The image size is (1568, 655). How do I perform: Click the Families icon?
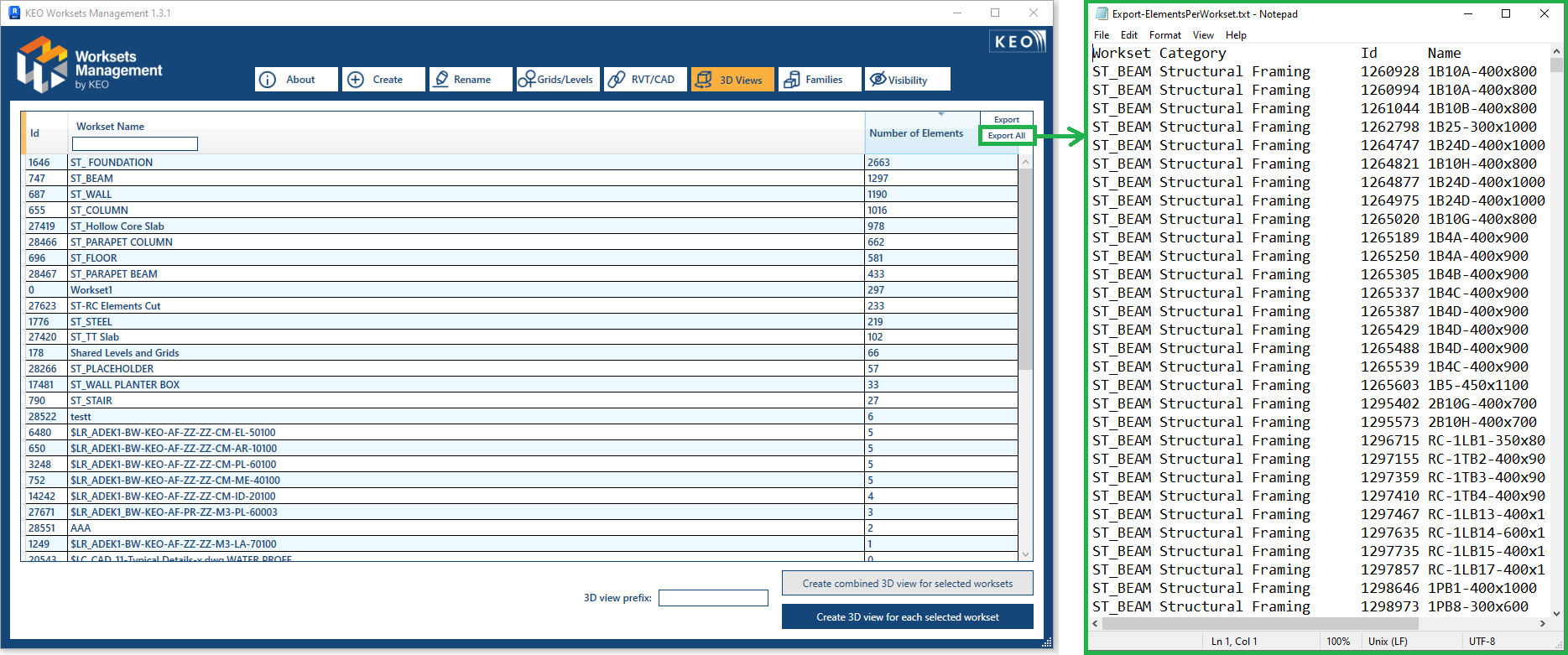[x=791, y=80]
